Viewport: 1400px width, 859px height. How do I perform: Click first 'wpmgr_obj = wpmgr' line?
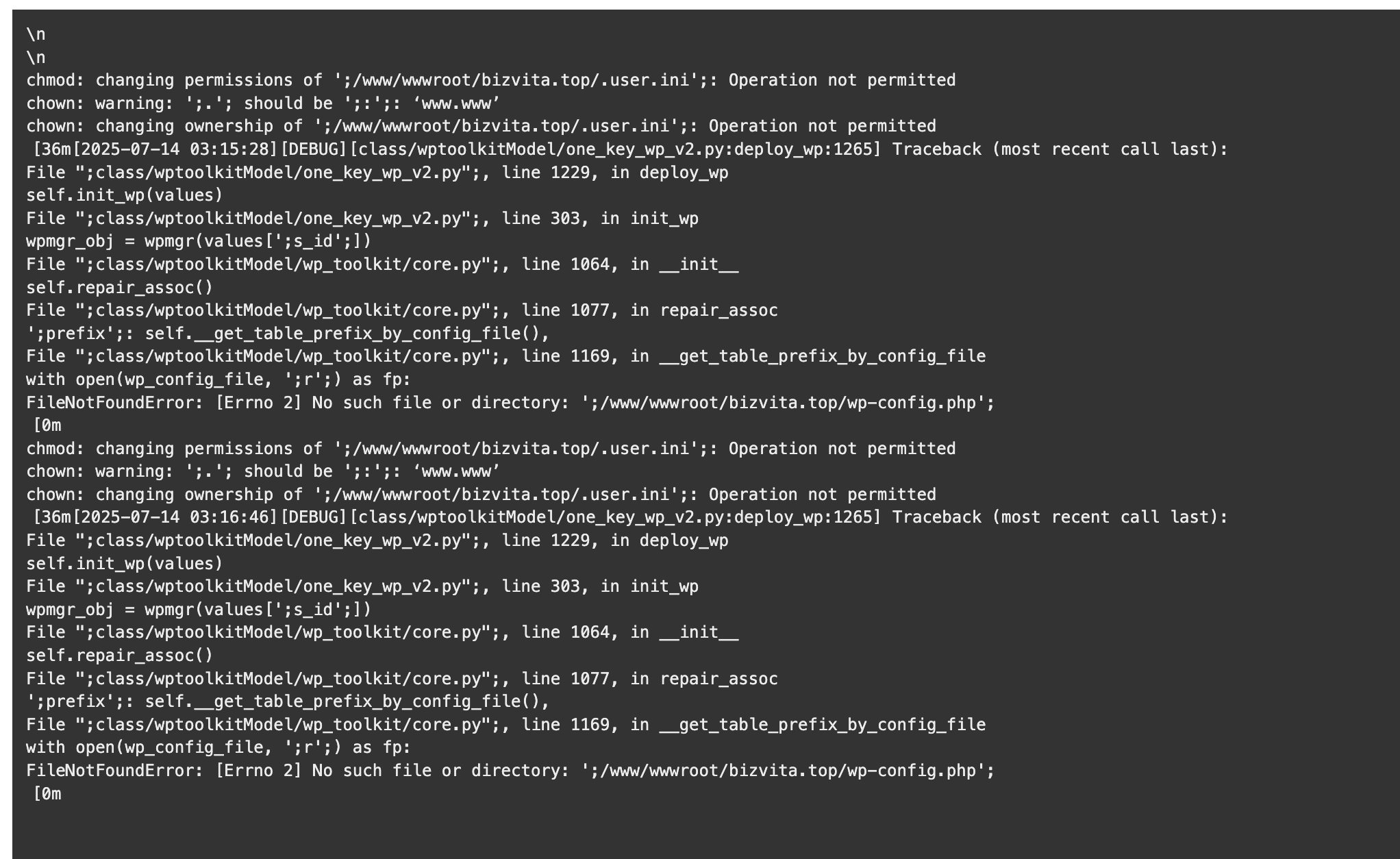[199, 241]
